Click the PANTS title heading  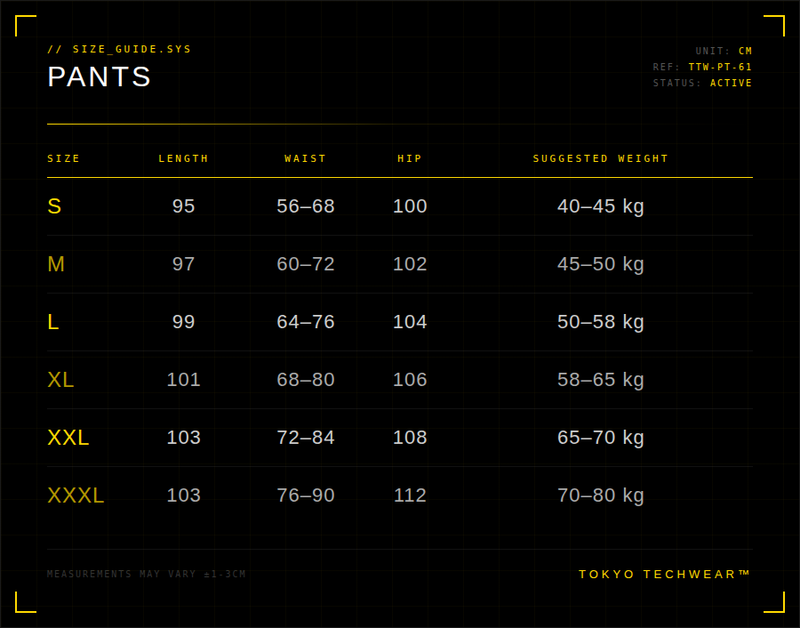click(x=99, y=77)
